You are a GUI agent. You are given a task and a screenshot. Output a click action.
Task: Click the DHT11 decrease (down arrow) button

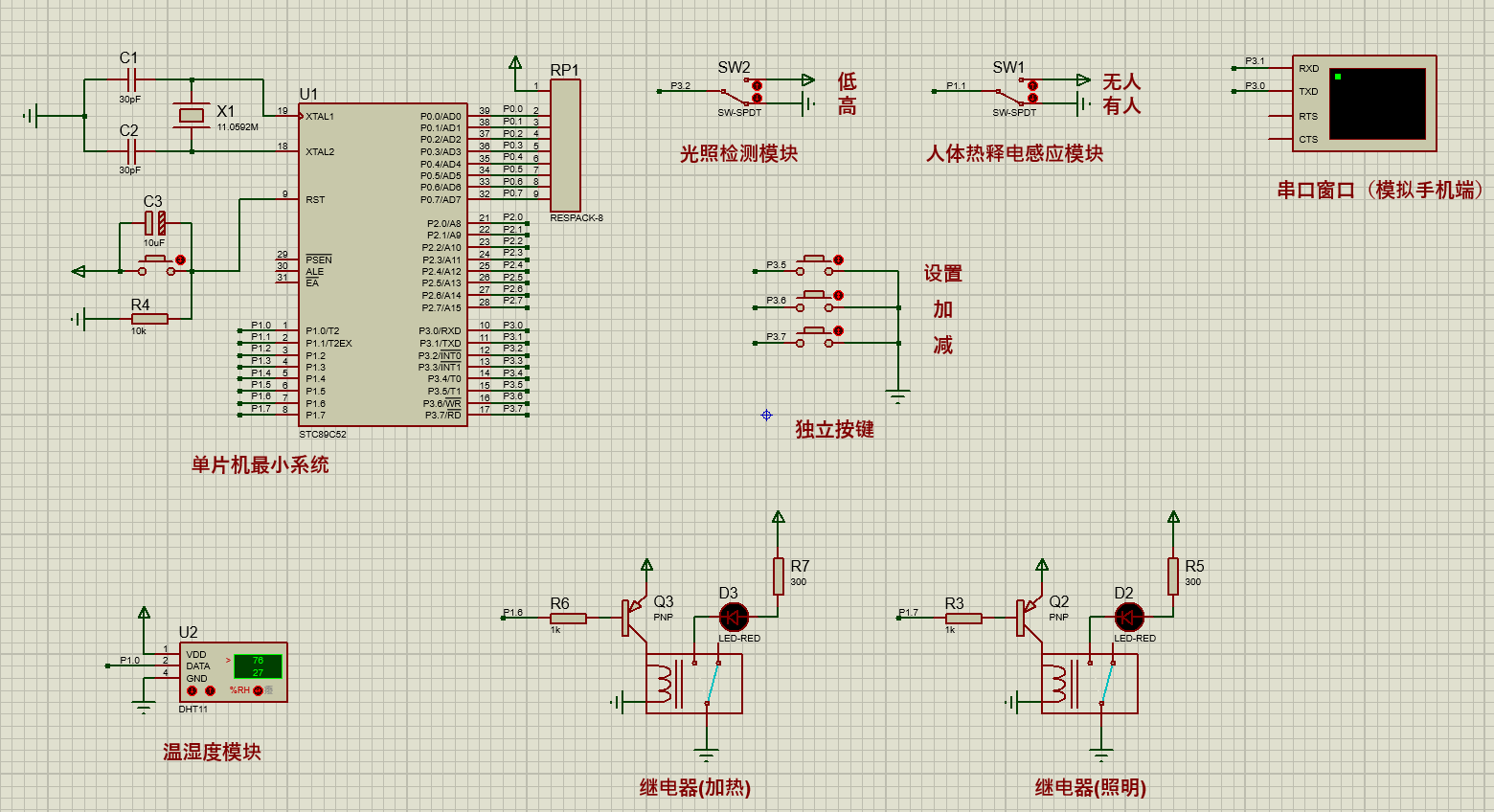coord(192,690)
